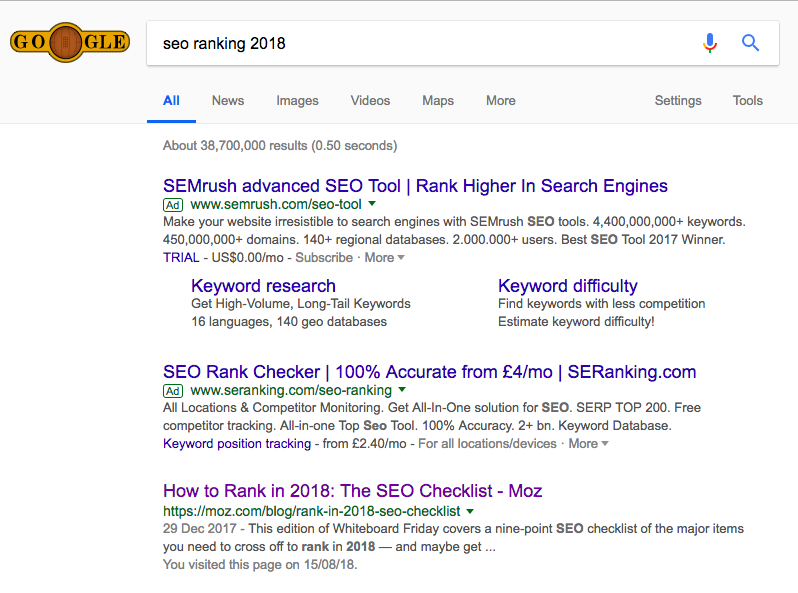Click the Google doodle logo
Screen dimensions: 798x593
(68, 43)
